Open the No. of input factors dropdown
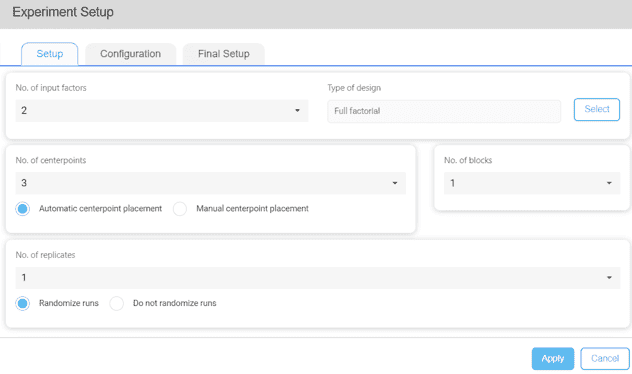 click(x=162, y=110)
